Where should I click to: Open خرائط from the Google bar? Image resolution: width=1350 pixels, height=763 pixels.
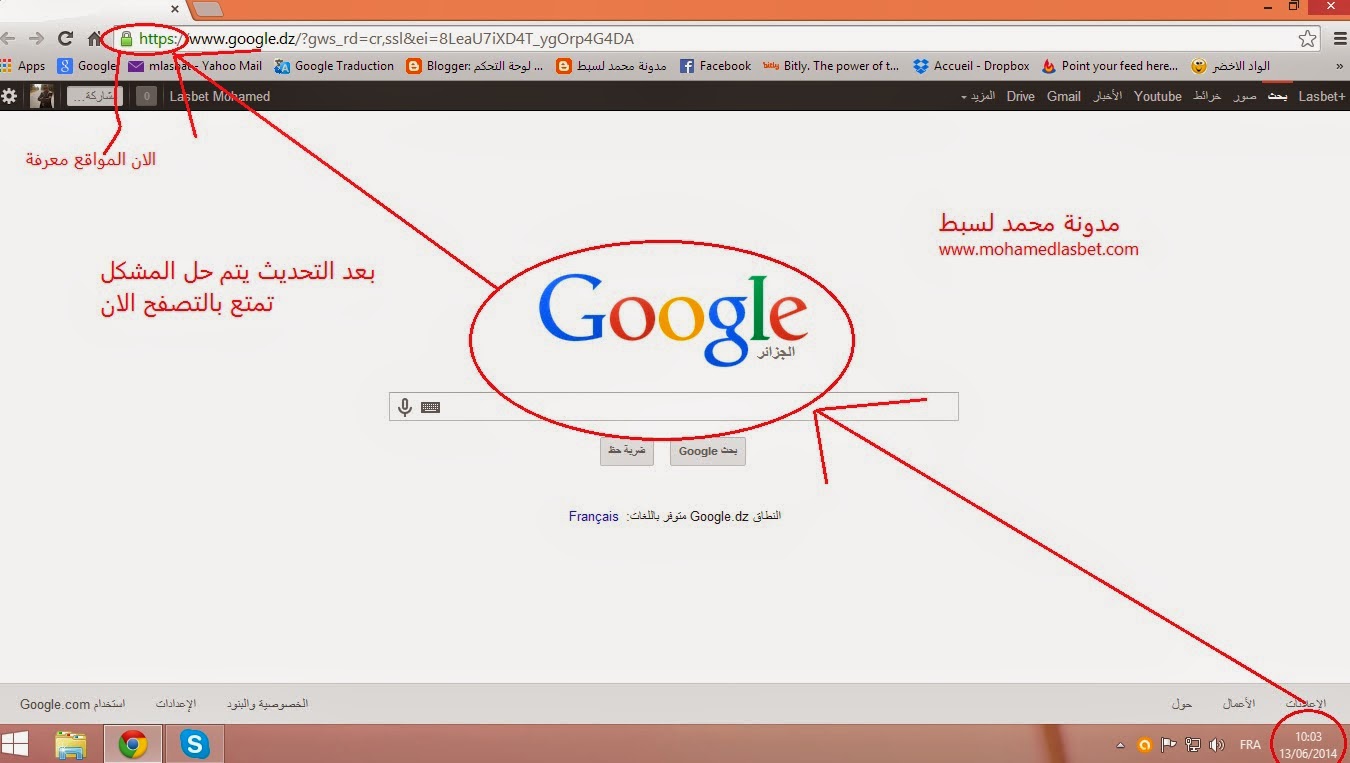[1207, 96]
